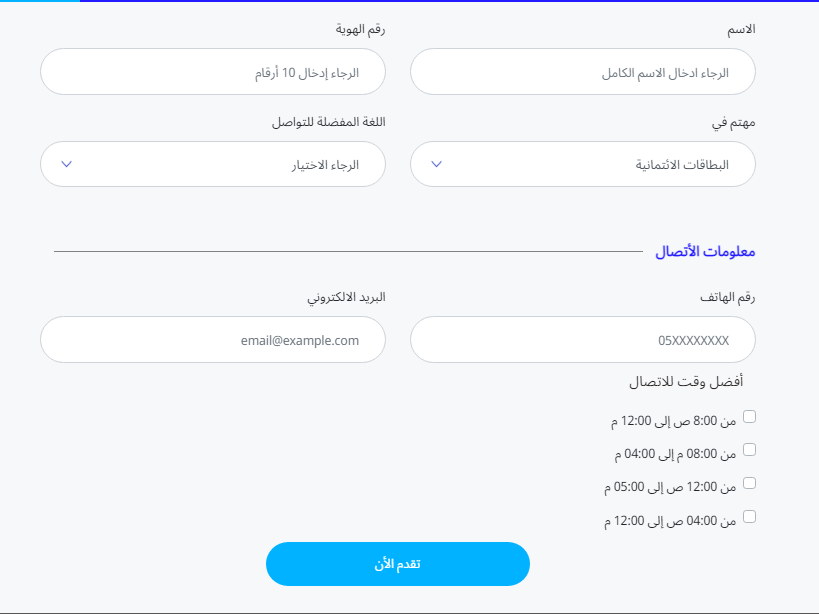Focus the full name input field
The width and height of the screenshot is (819, 614).
[x=583, y=72]
